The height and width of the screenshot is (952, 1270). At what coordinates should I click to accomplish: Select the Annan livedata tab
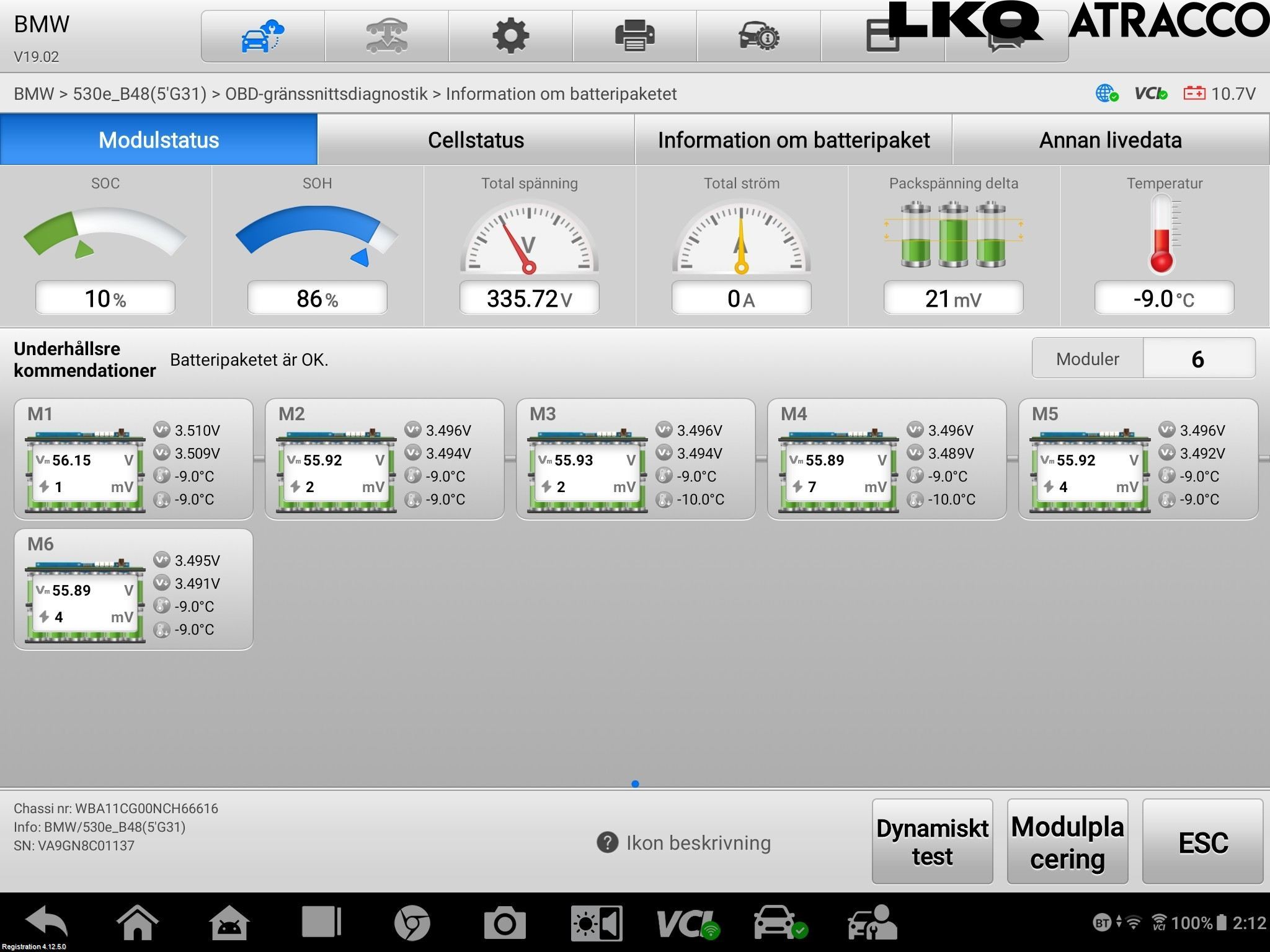[1110, 140]
